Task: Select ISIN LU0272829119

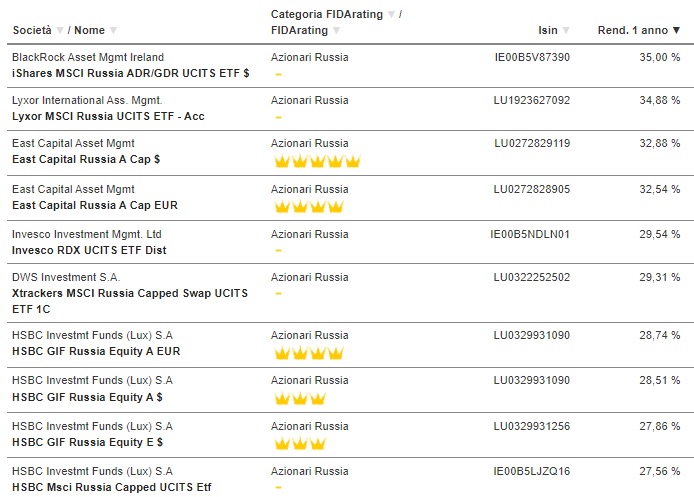Action: coord(532,143)
